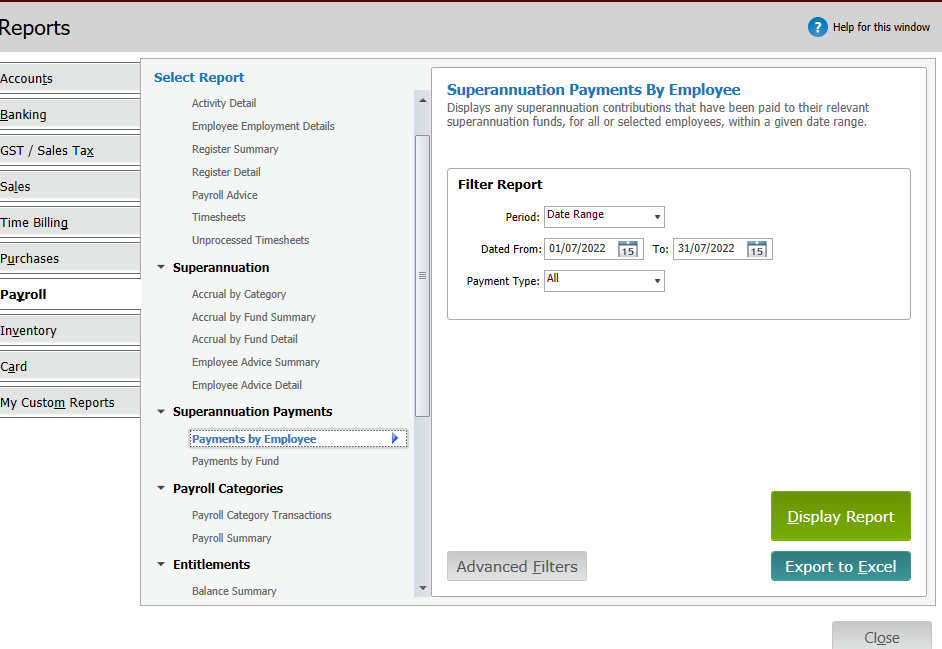The width and height of the screenshot is (942, 649).
Task: Switch to the Sales tab
Action: (x=70, y=186)
